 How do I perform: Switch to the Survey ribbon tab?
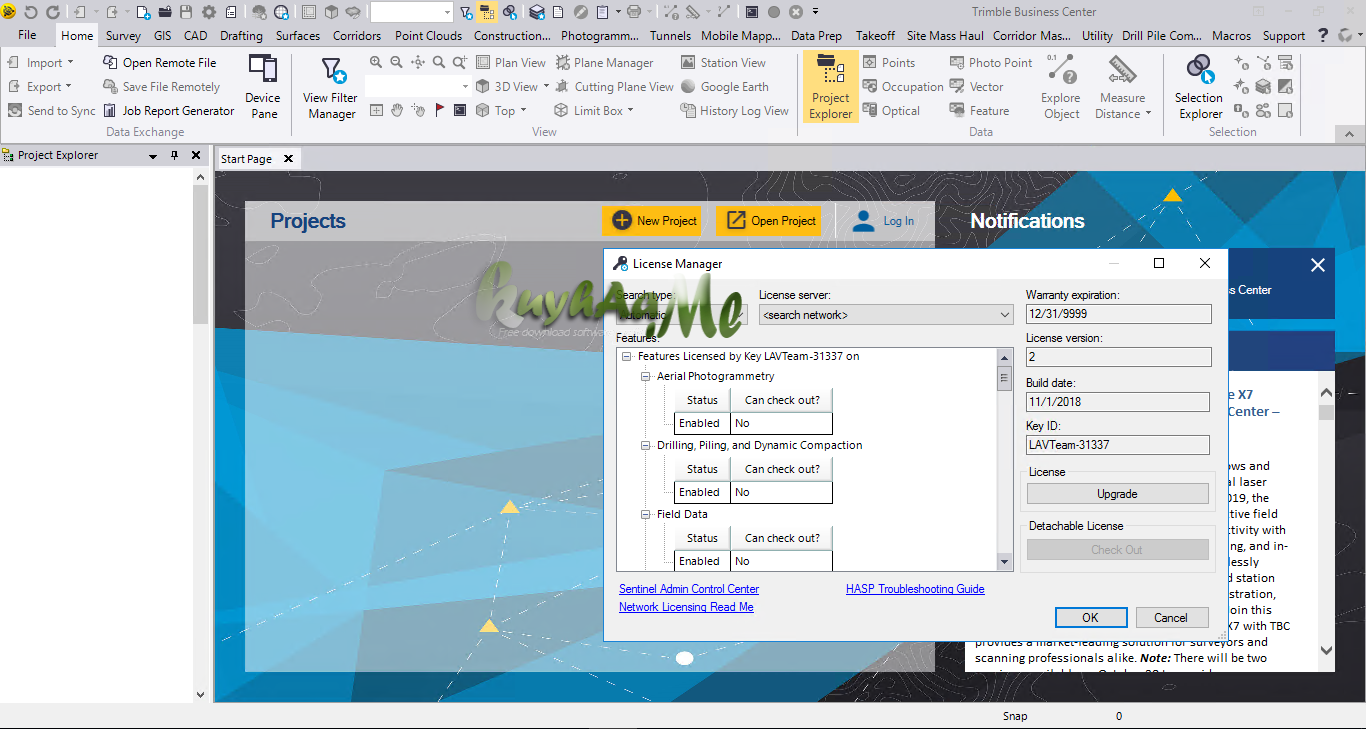123,35
